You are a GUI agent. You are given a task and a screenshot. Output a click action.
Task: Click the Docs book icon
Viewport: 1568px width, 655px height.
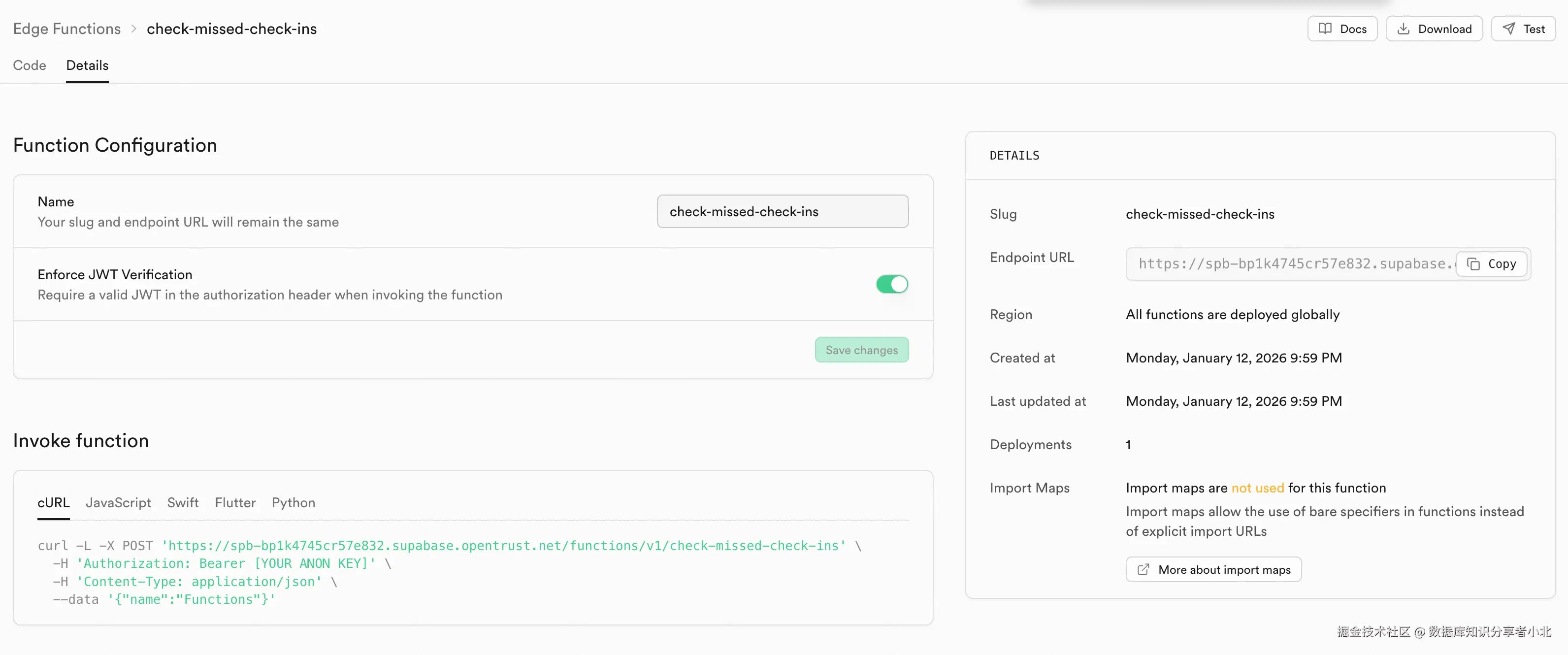pyautogui.click(x=1325, y=29)
